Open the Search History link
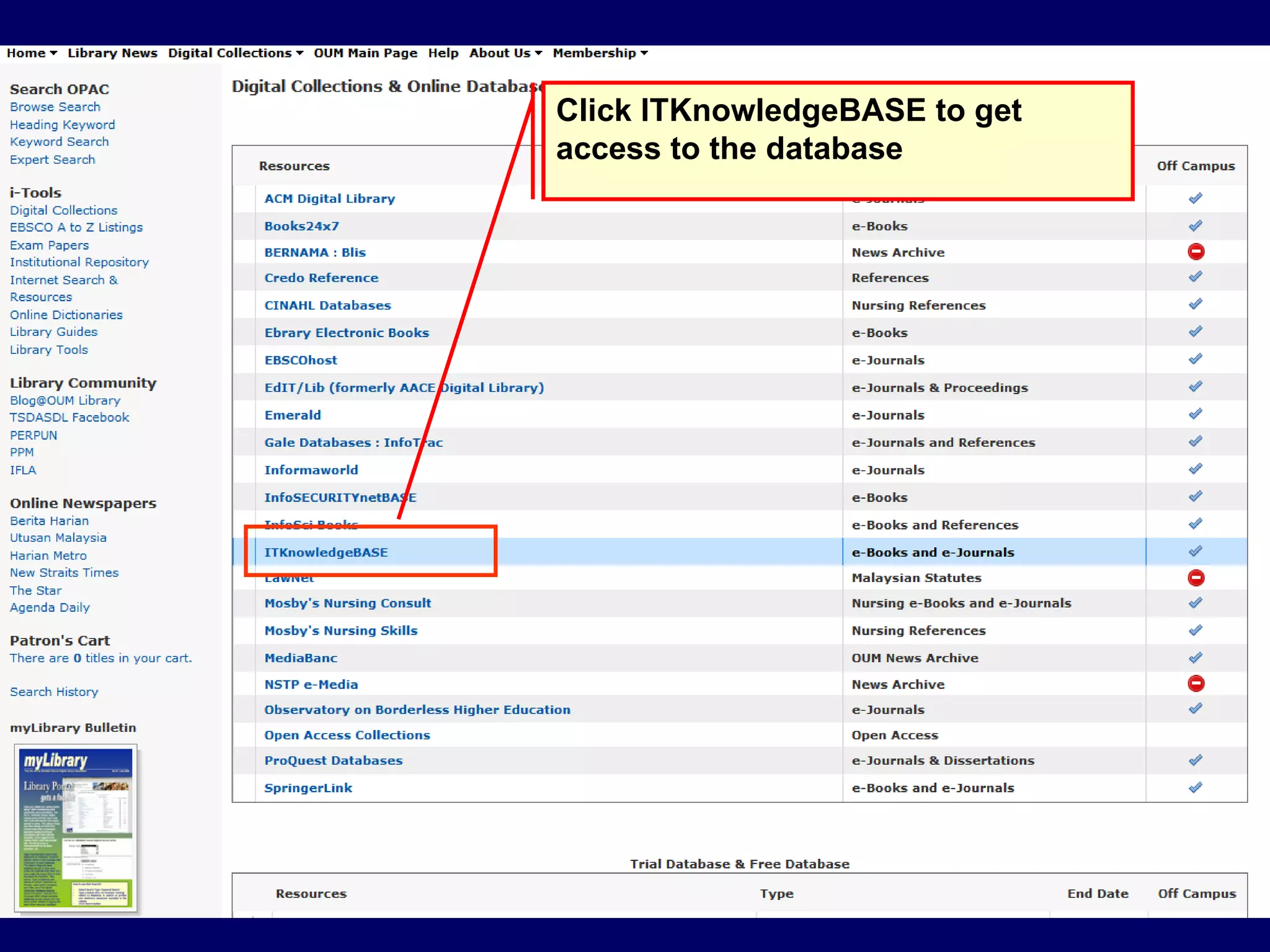The width and height of the screenshot is (1270, 952). 55,692
